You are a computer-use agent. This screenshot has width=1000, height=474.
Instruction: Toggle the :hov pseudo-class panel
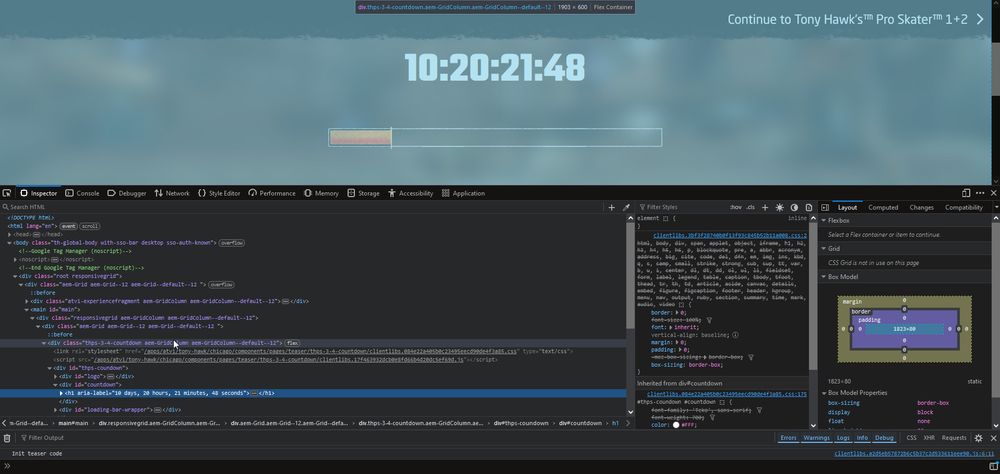click(736, 207)
